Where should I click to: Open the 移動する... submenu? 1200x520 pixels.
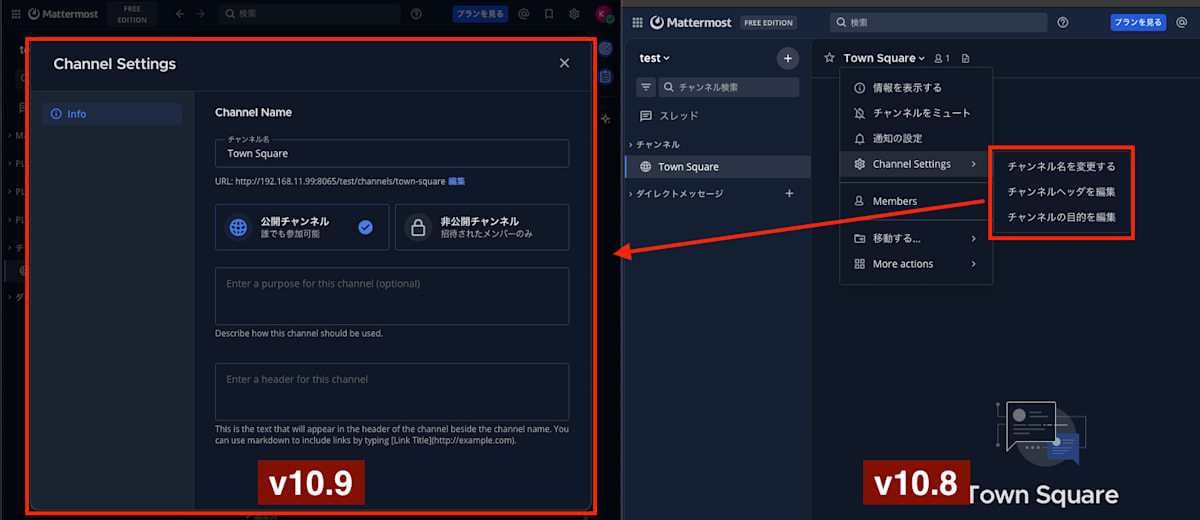pyautogui.click(x=916, y=239)
